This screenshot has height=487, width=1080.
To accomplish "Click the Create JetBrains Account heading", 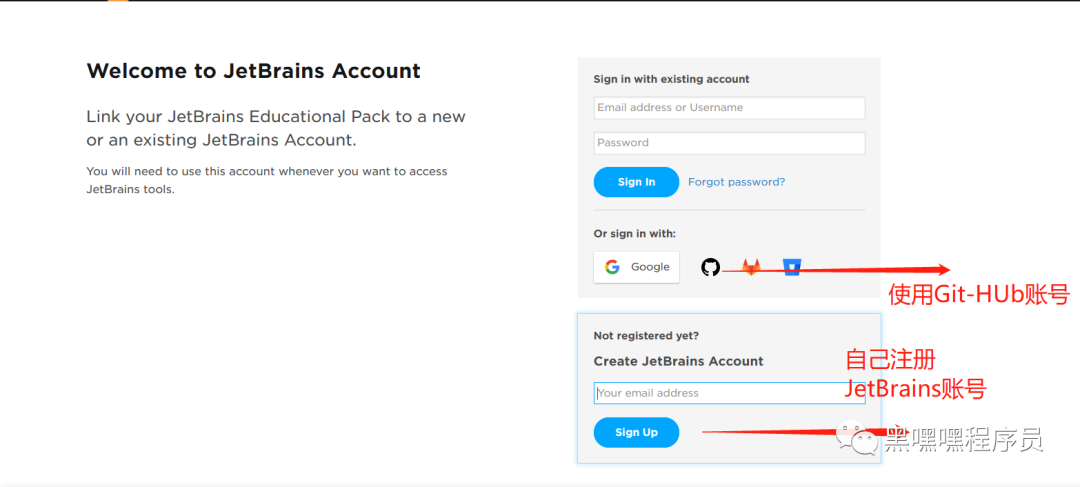I will pyautogui.click(x=678, y=361).
